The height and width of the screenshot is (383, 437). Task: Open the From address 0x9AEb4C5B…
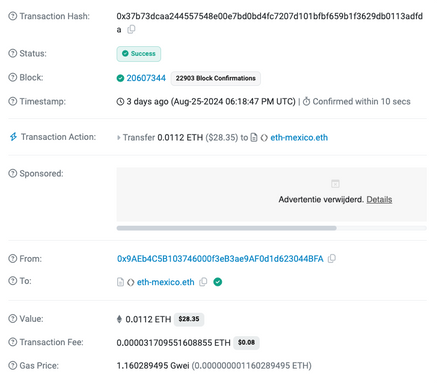pos(220,259)
